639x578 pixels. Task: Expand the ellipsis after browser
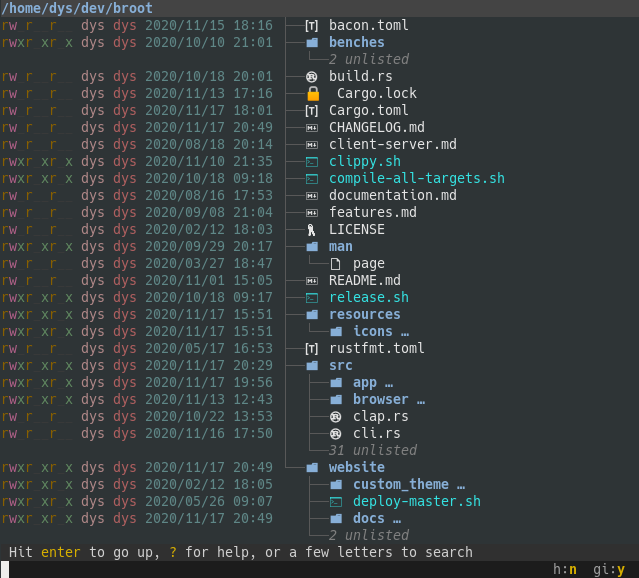point(421,401)
